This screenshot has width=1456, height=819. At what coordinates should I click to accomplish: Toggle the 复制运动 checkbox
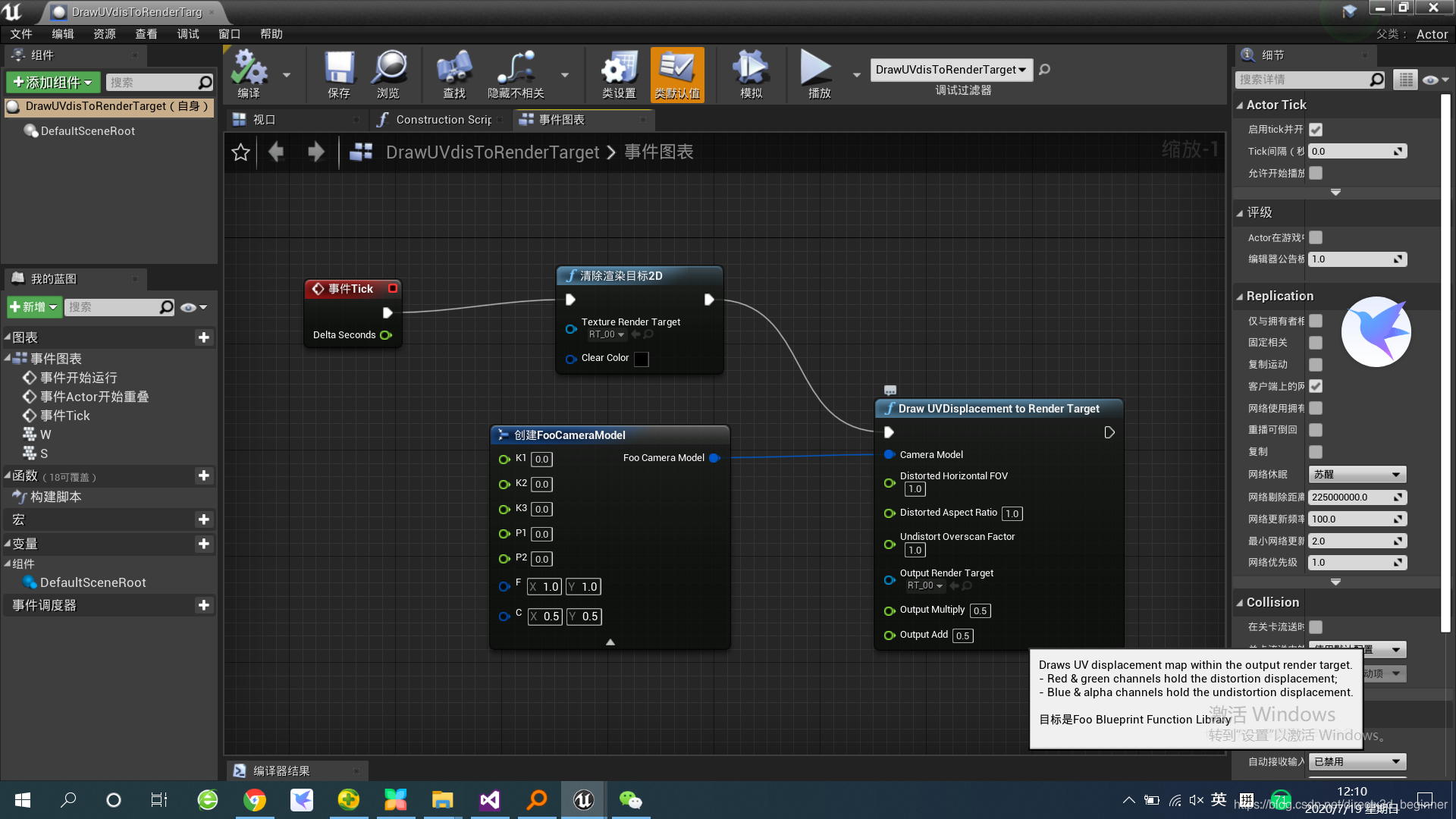[1316, 365]
